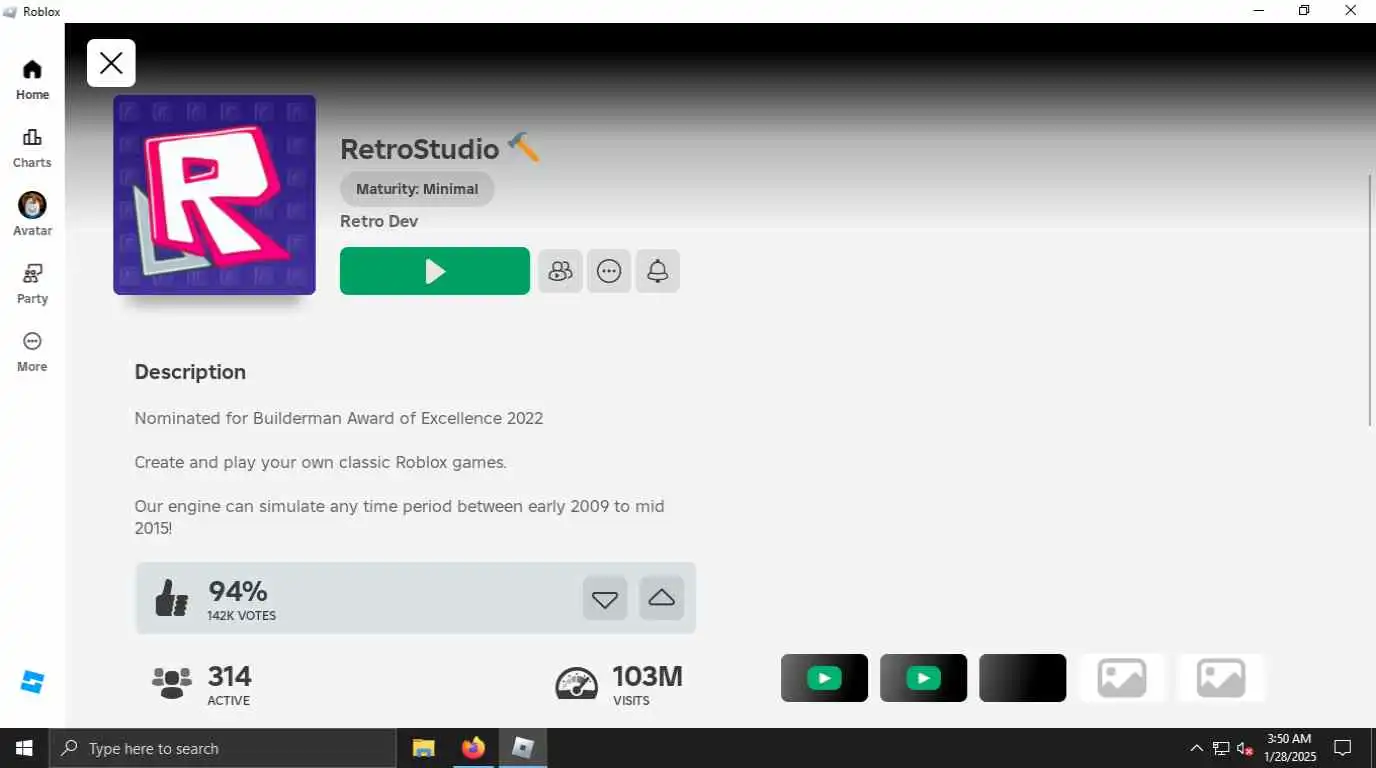Viewport: 1376px width, 768px height.
Task: Open the three-dots options button
Action: (609, 271)
